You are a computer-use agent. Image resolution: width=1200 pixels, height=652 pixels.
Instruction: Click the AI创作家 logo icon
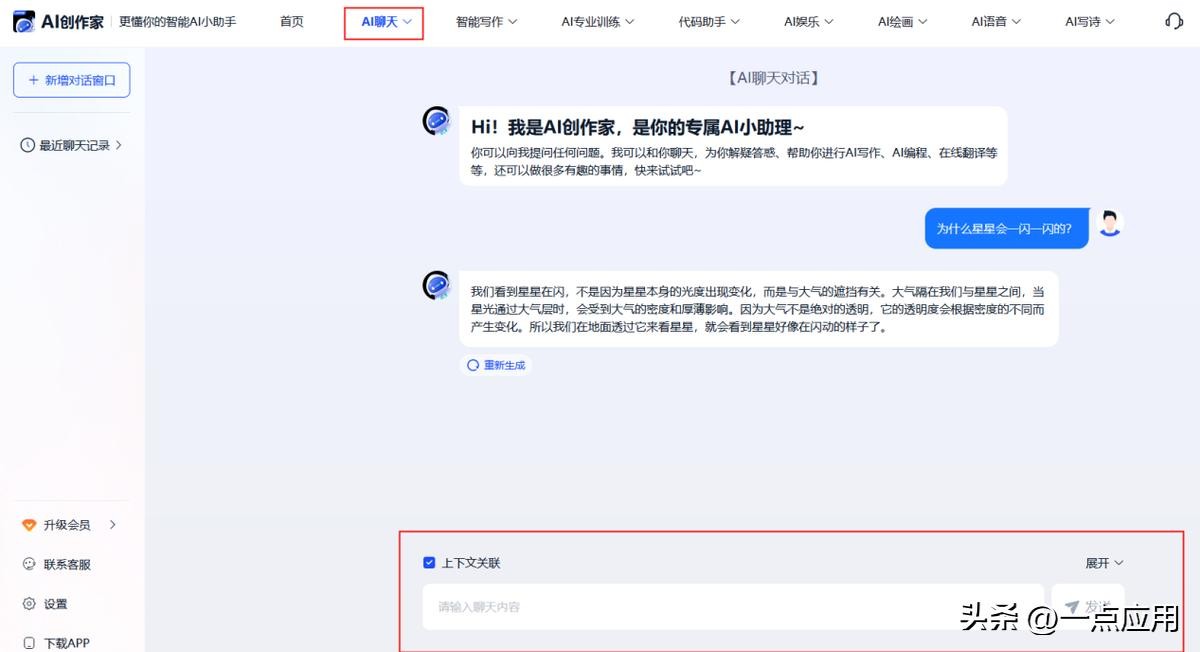coord(23,21)
